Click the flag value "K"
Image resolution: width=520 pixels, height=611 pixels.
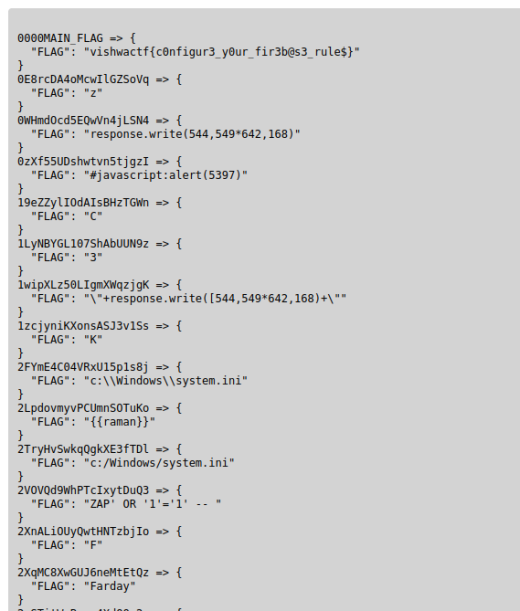[93, 340]
